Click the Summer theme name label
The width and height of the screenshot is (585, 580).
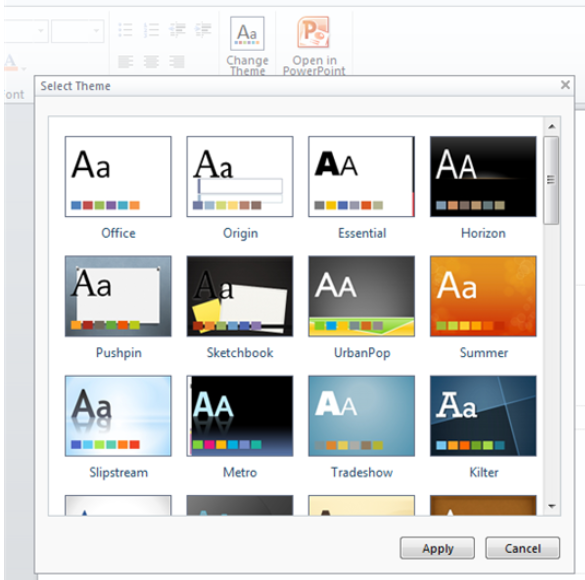[484, 352]
